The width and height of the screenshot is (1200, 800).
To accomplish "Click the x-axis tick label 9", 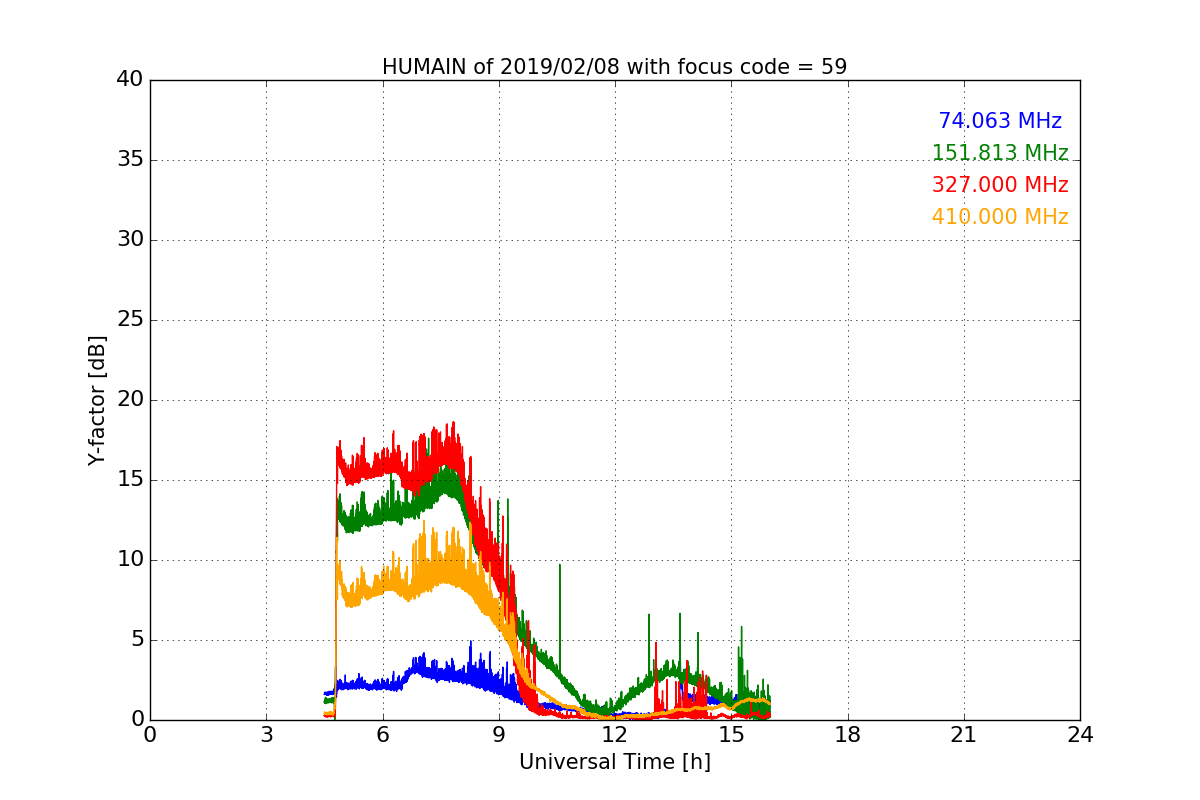I will (x=499, y=735).
